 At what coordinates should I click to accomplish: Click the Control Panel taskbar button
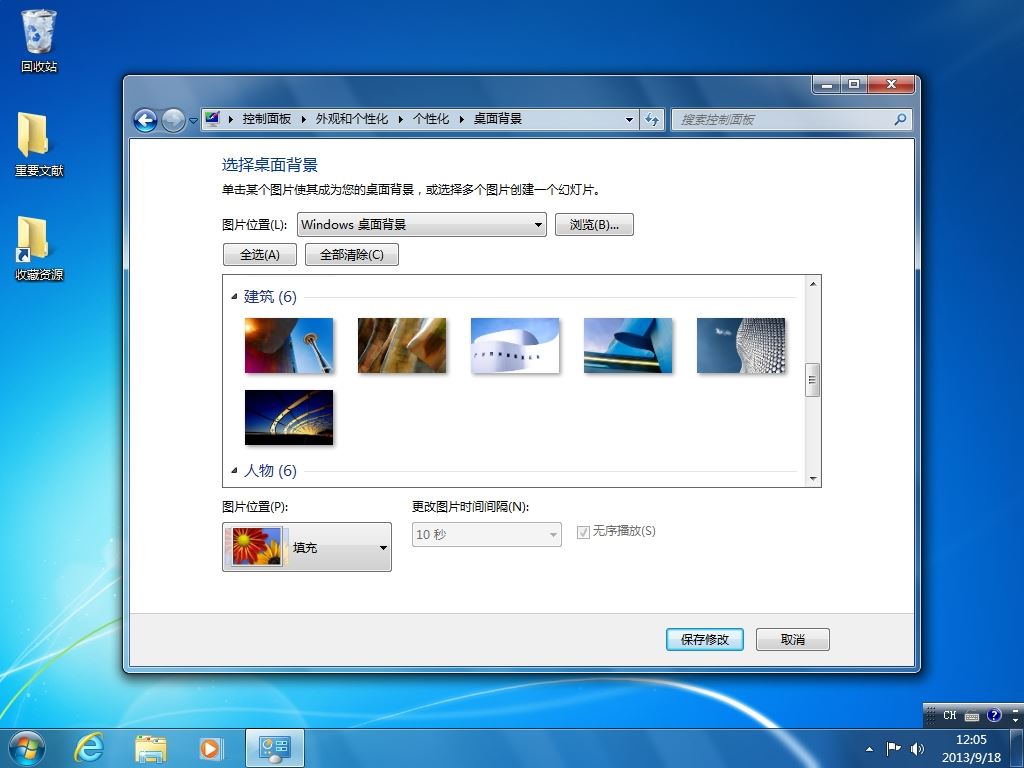tap(274, 748)
